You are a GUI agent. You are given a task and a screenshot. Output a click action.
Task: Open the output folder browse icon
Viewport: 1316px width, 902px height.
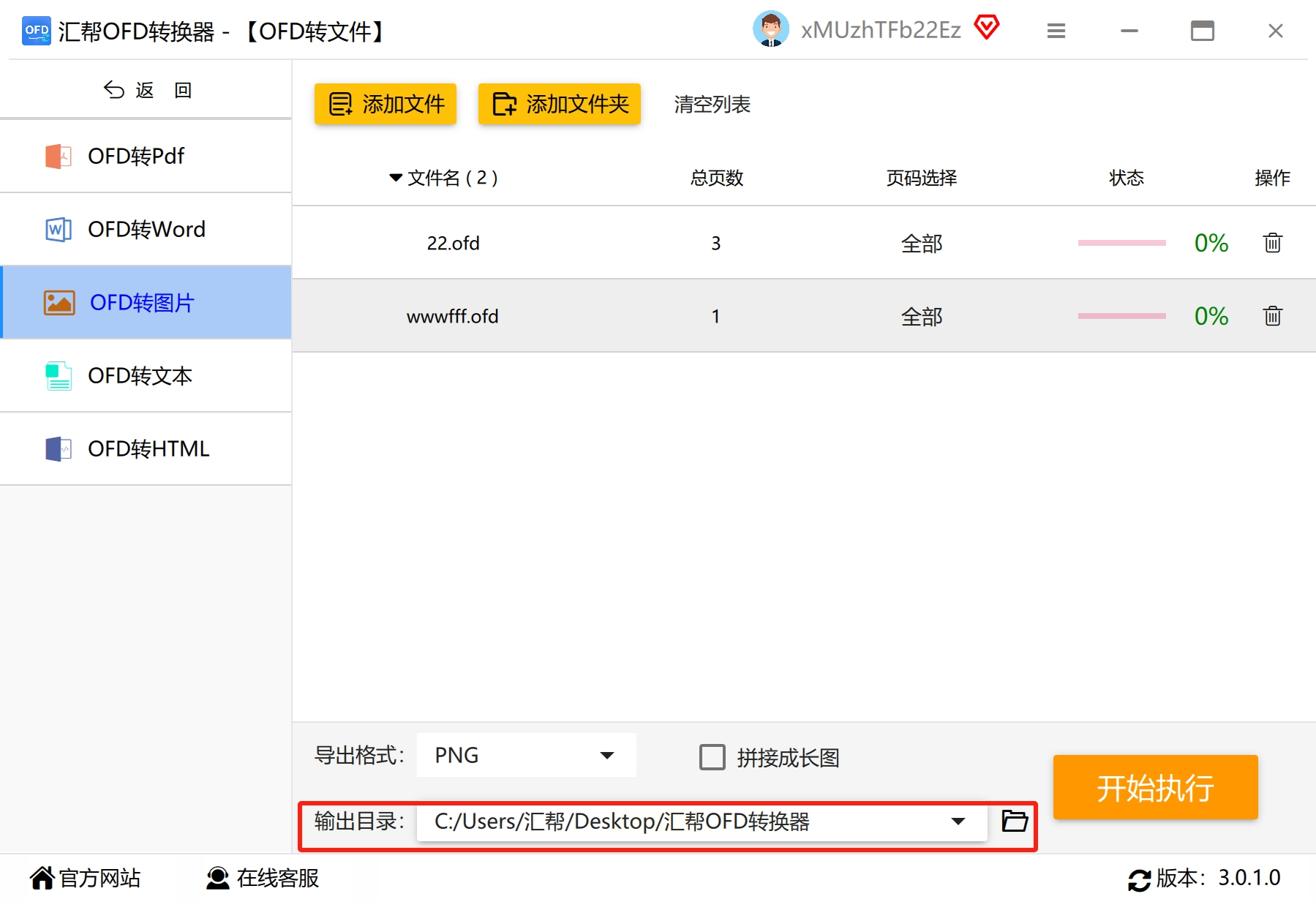click(1015, 821)
